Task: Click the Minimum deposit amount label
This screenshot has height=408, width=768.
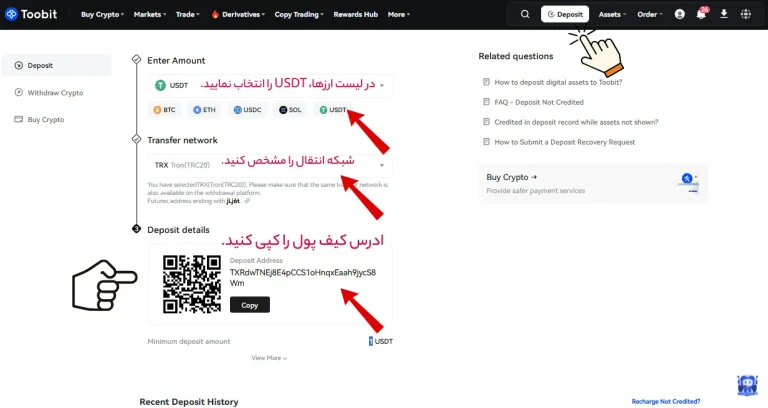Action: (189, 341)
